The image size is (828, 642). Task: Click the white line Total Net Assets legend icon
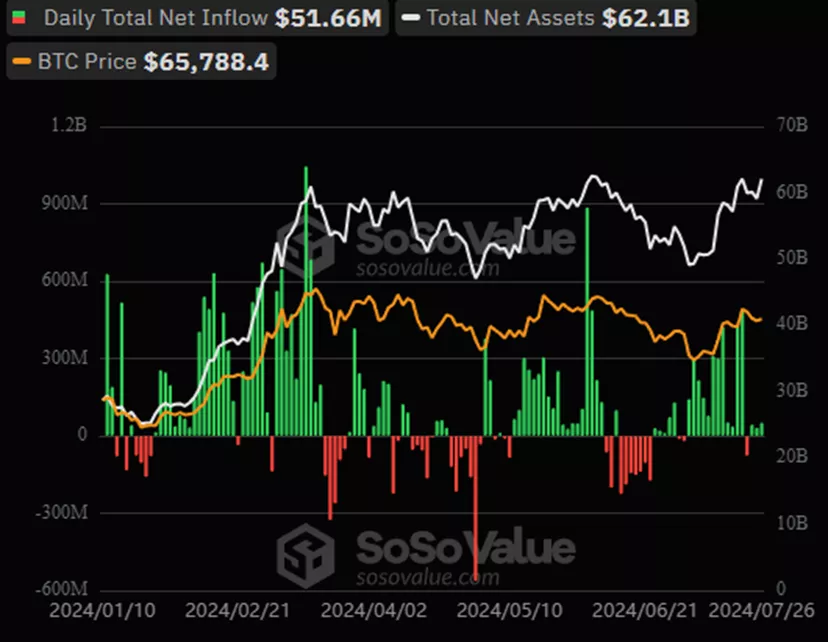pos(409,18)
